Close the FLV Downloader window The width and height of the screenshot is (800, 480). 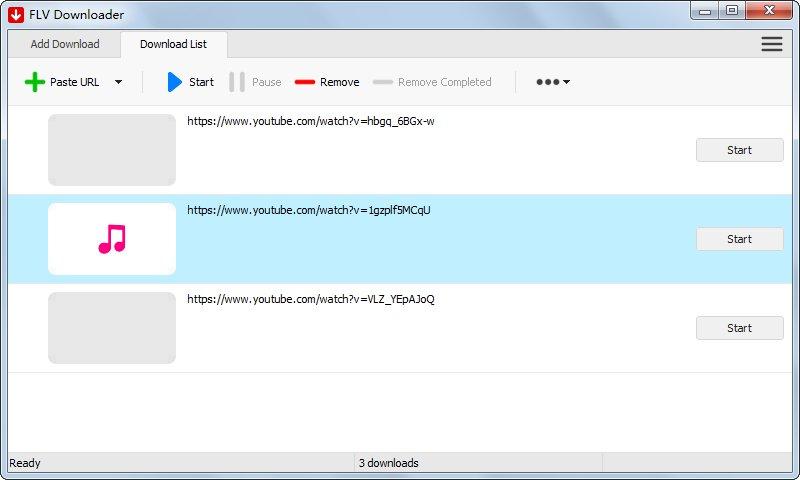coord(769,11)
